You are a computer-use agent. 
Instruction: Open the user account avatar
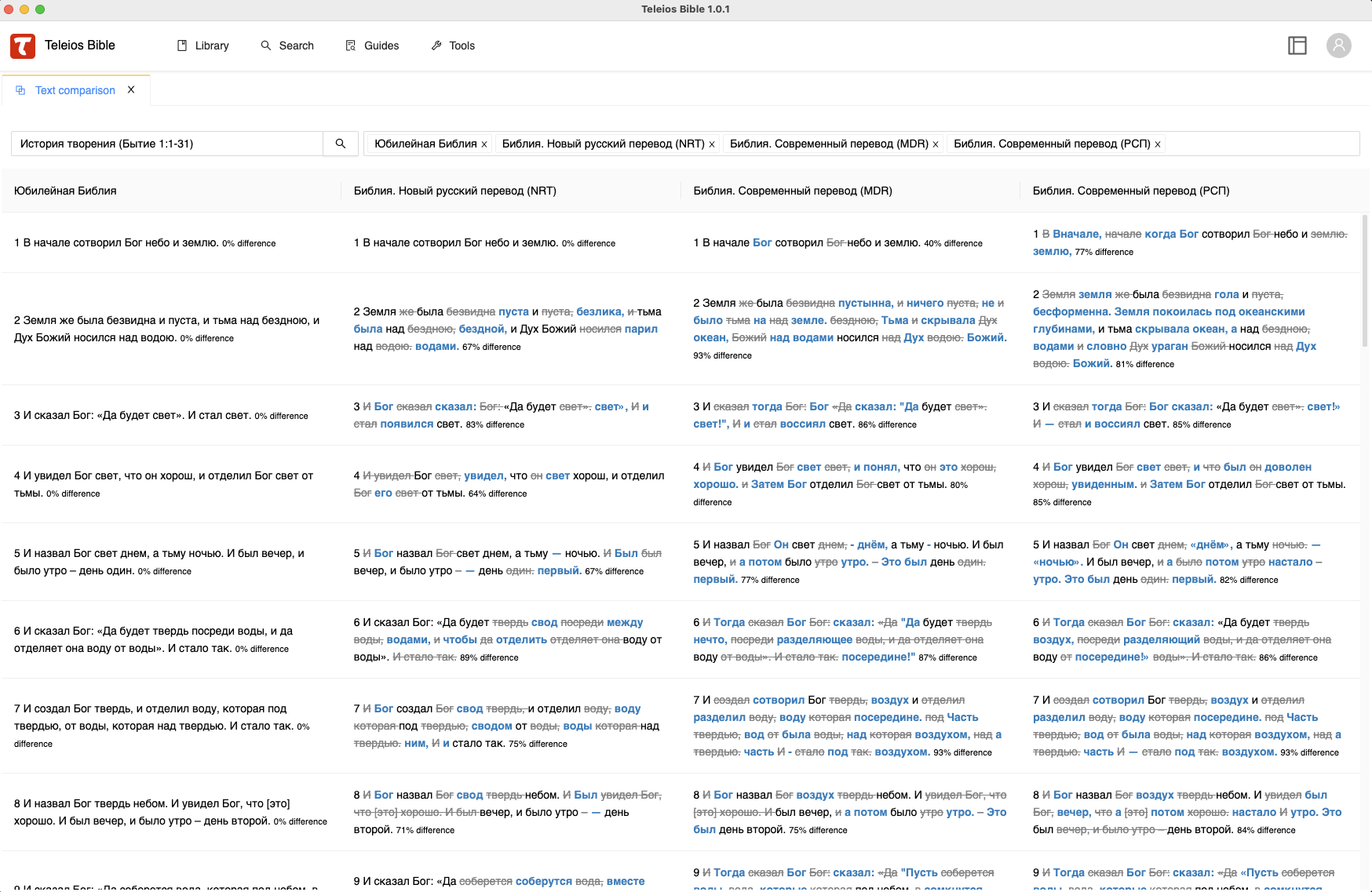click(1339, 46)
